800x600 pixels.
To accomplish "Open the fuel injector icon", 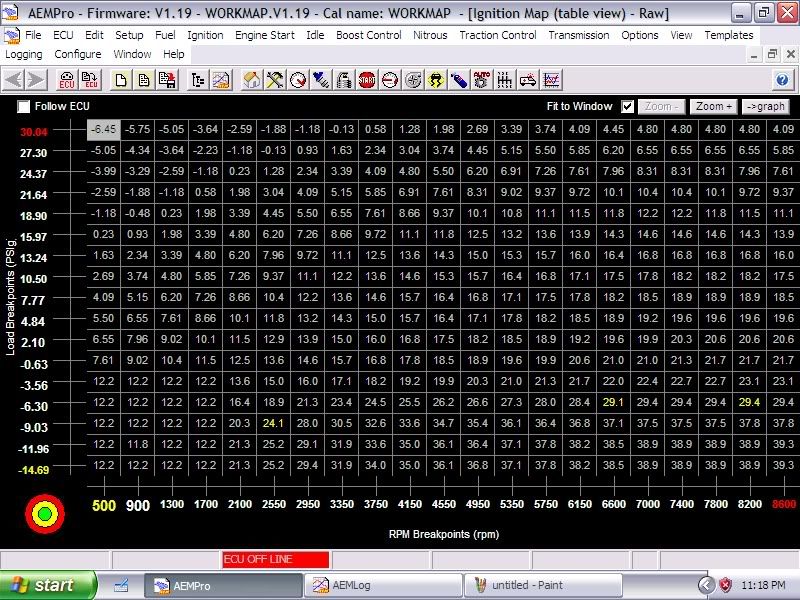I will click(x=321, y=80).
